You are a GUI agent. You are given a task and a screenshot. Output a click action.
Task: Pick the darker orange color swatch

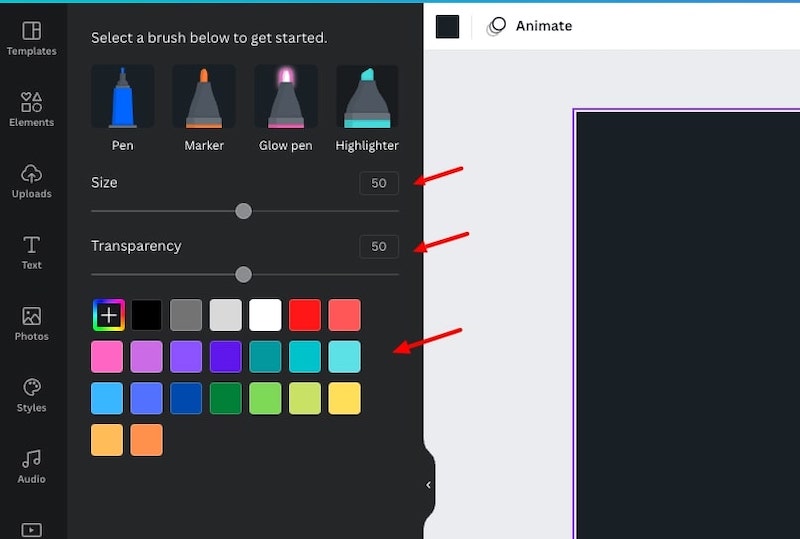(146, 440)
